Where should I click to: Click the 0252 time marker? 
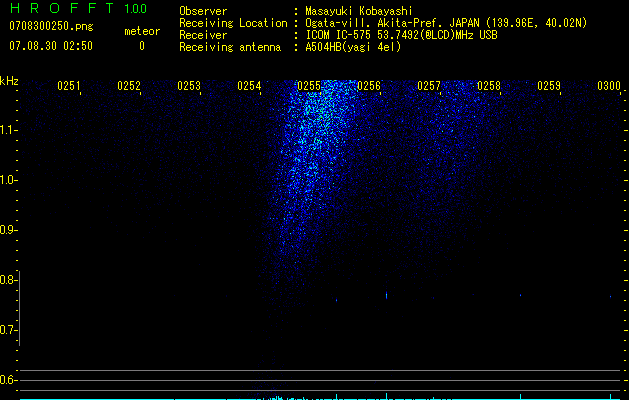pyautogui.click(x=129, y=86)
